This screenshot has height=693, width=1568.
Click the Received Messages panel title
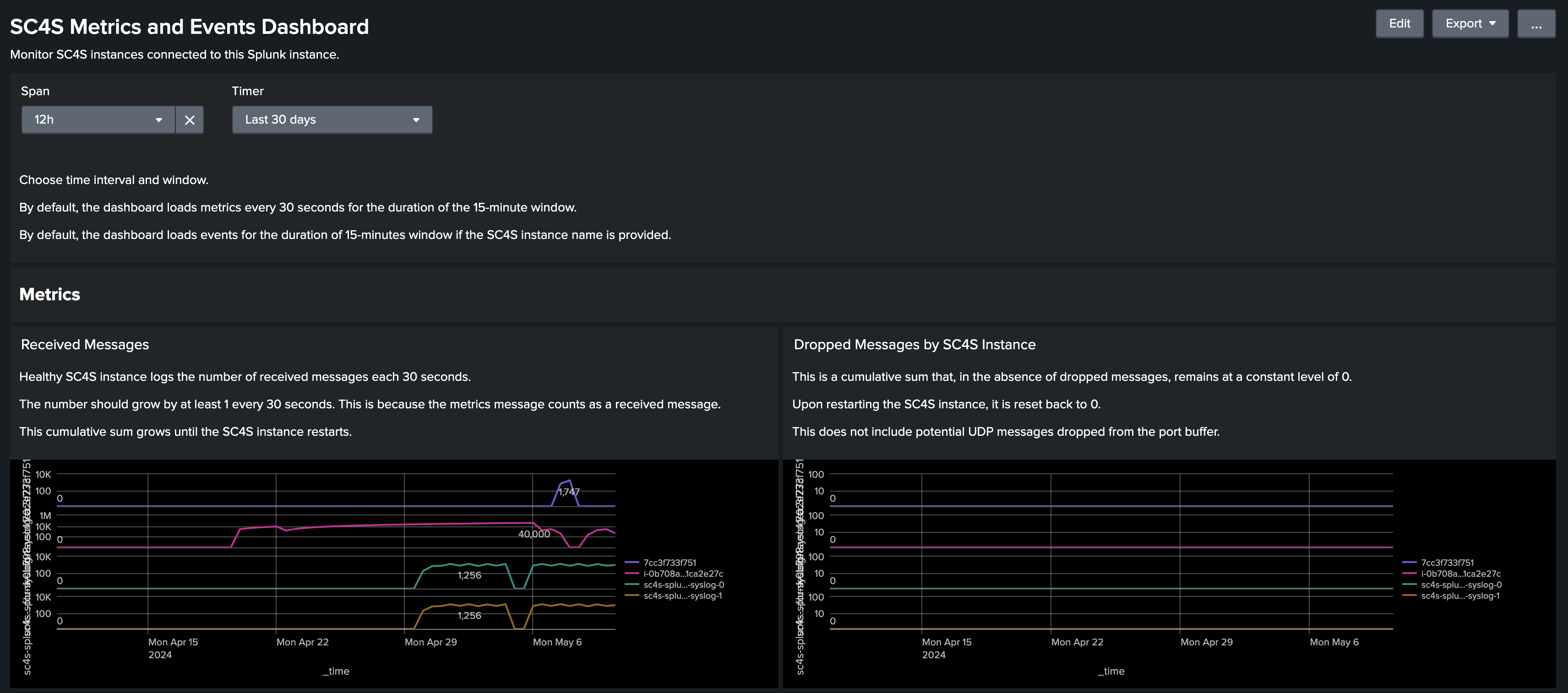pyautogui.click(x=85, y=344)
